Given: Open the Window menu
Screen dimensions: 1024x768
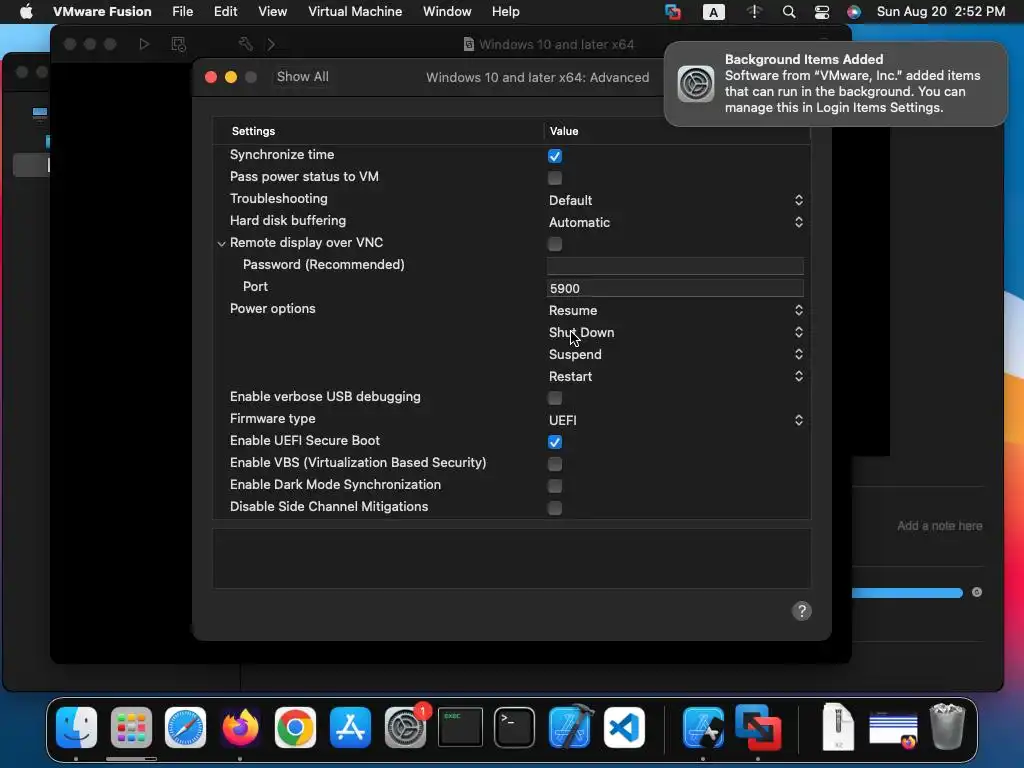Looking at the screenshot, I should point(447,12).
